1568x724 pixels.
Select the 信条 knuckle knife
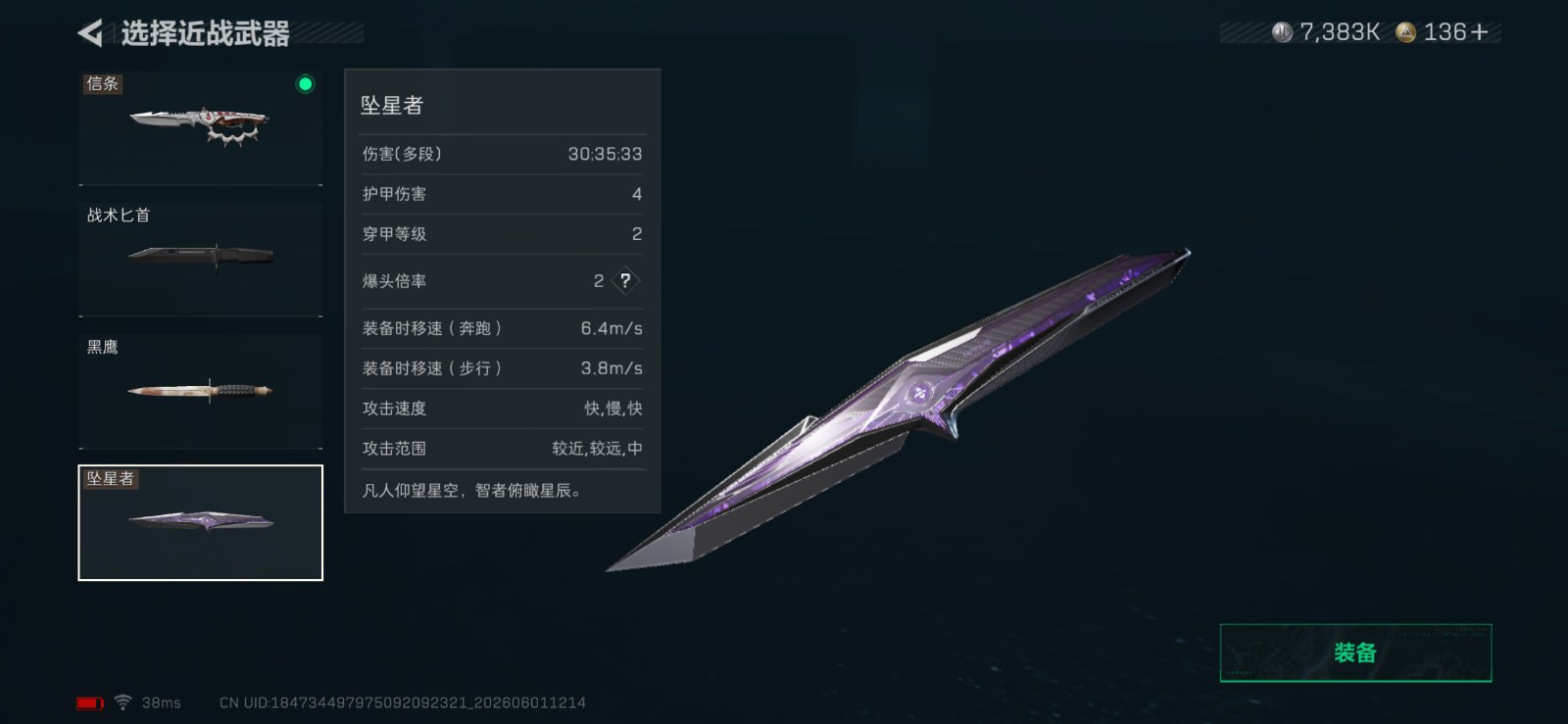(x=201, y=127)
